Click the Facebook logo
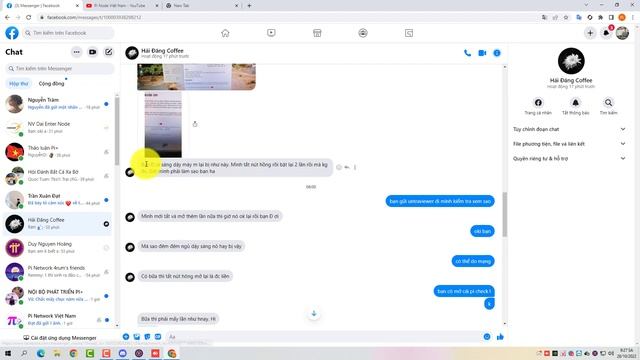 tap(12, 33)
